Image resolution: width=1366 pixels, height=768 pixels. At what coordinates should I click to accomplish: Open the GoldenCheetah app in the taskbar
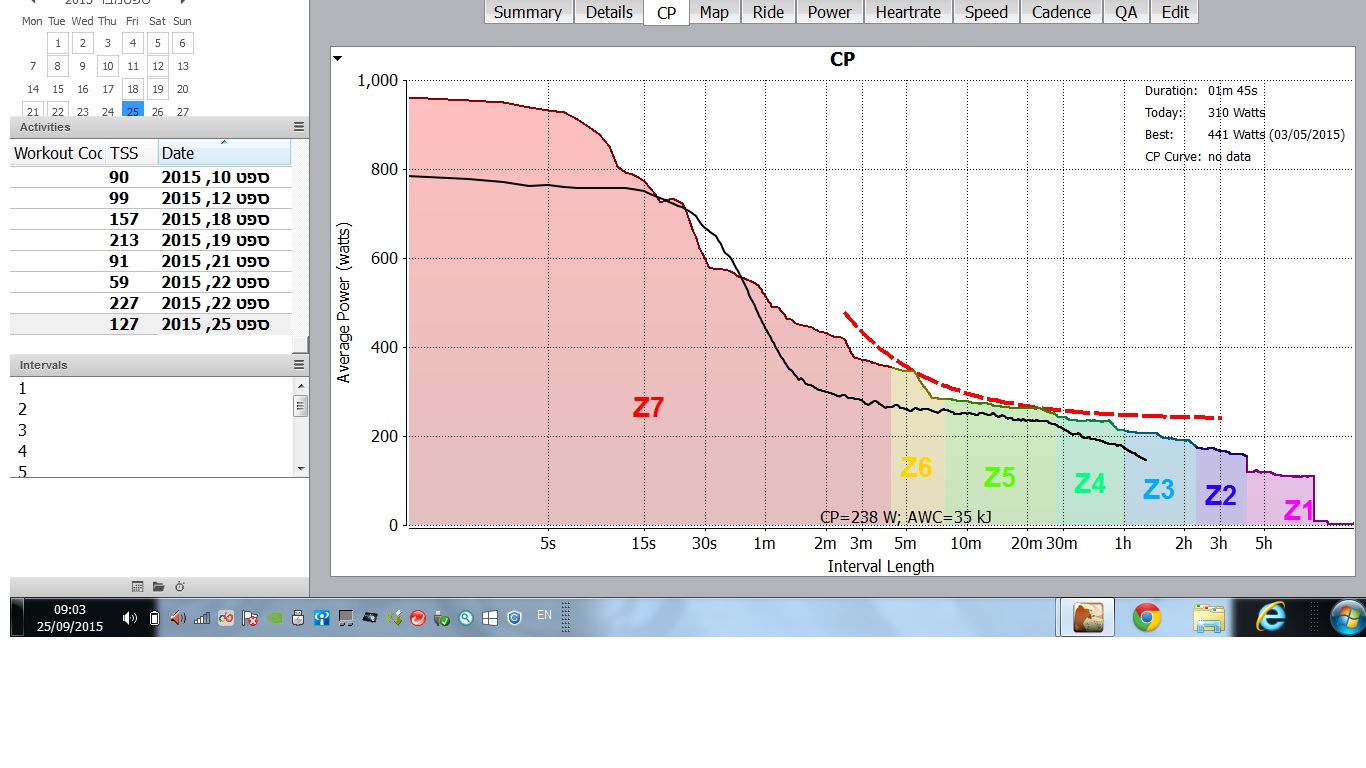[1087, 618]
